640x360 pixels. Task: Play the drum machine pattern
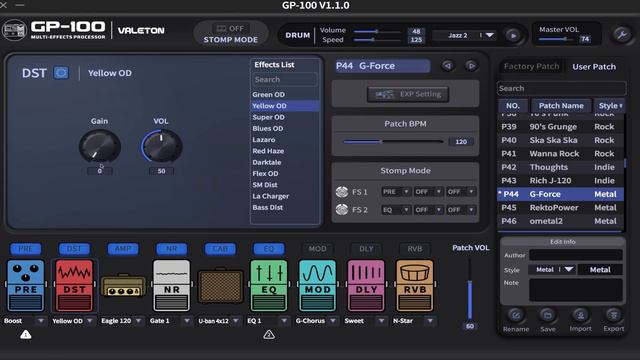point(513,36)
